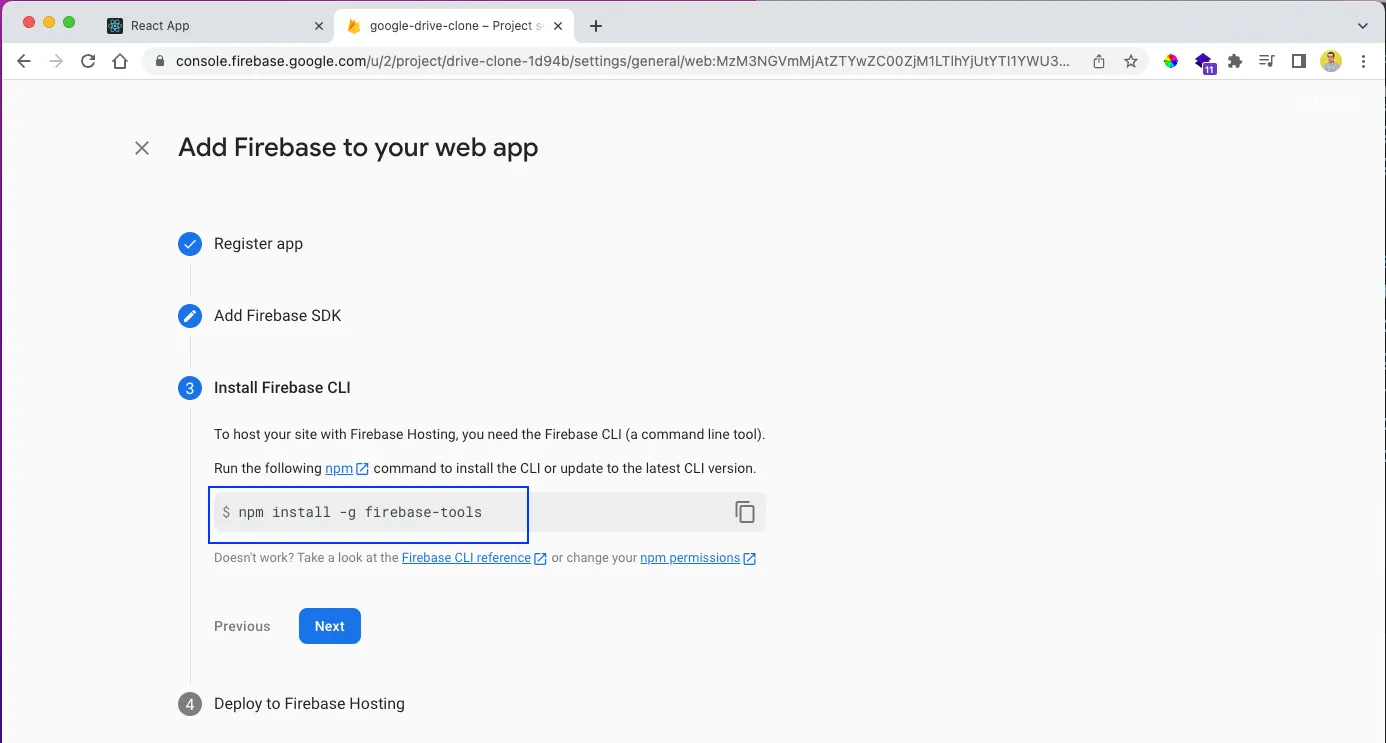
Task: Reload the current page
Action: click(x=88, y=62)
